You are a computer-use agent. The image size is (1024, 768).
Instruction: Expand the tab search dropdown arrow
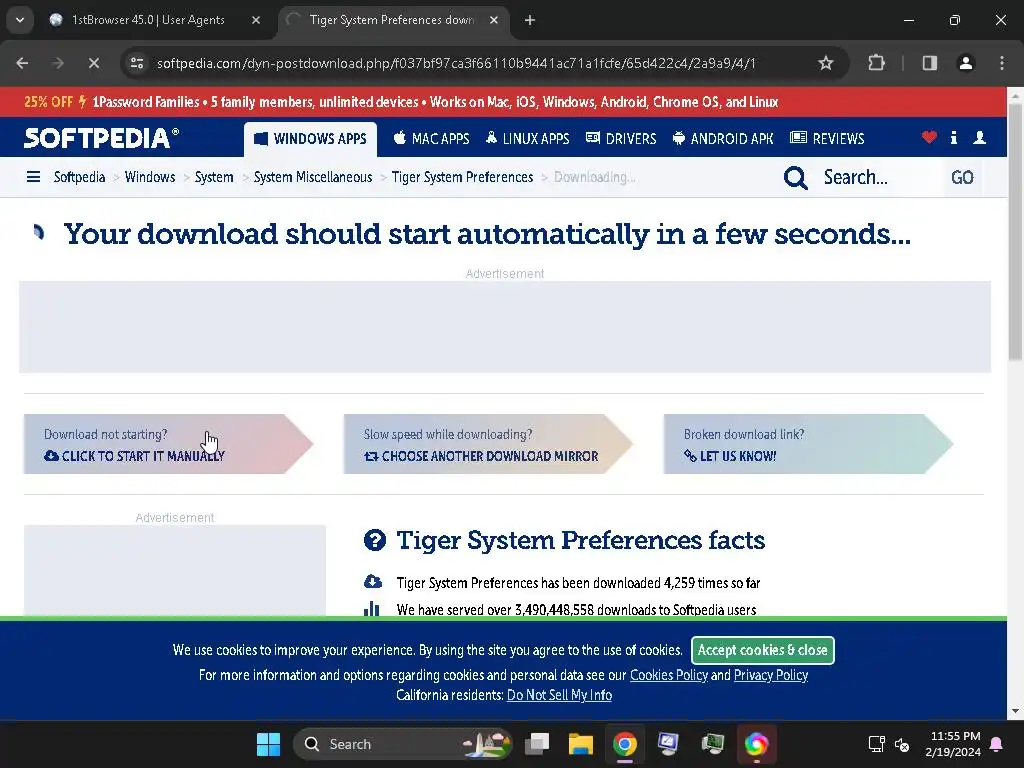[x=20, y=20]
